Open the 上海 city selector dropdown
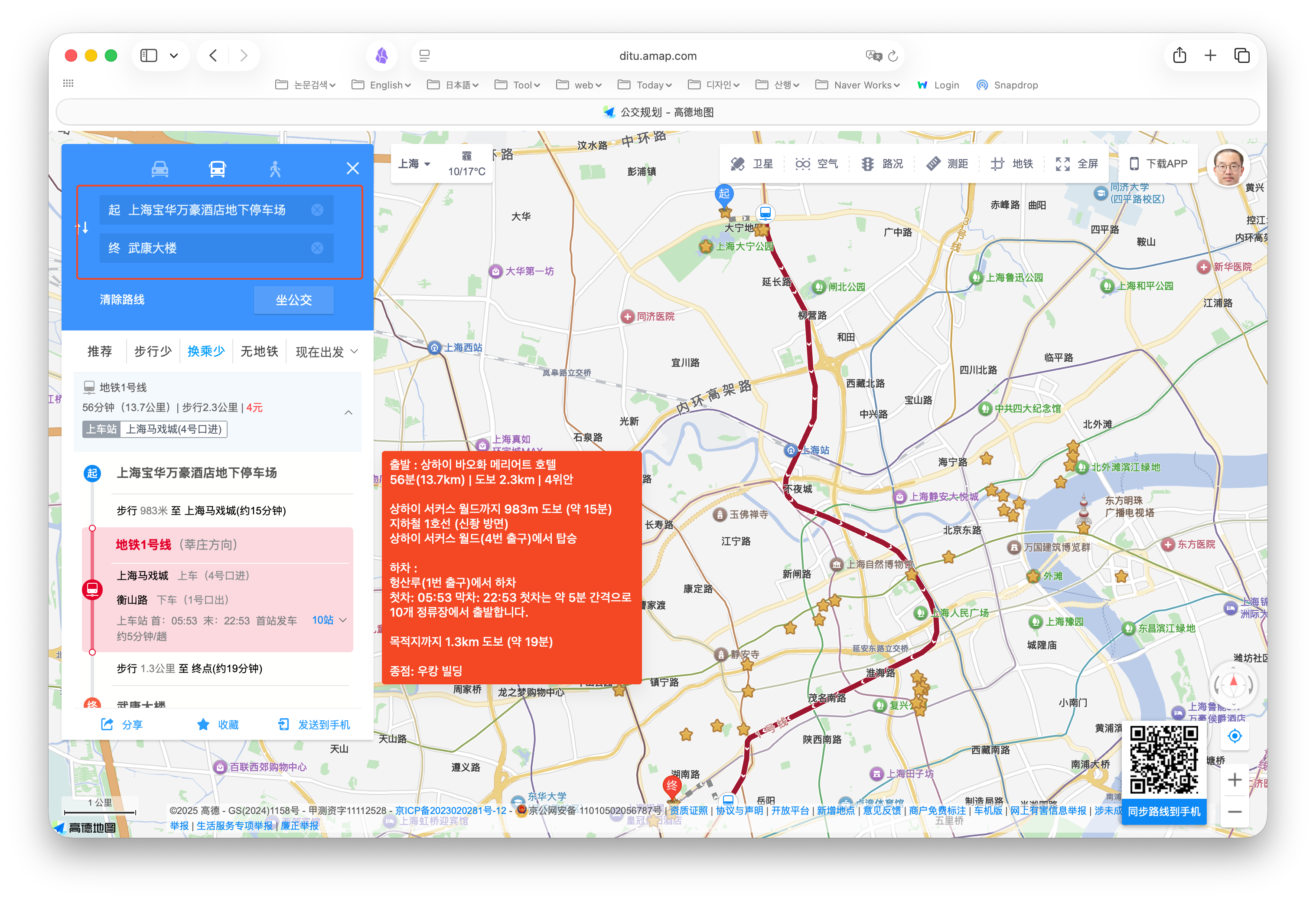 (414, 164)
